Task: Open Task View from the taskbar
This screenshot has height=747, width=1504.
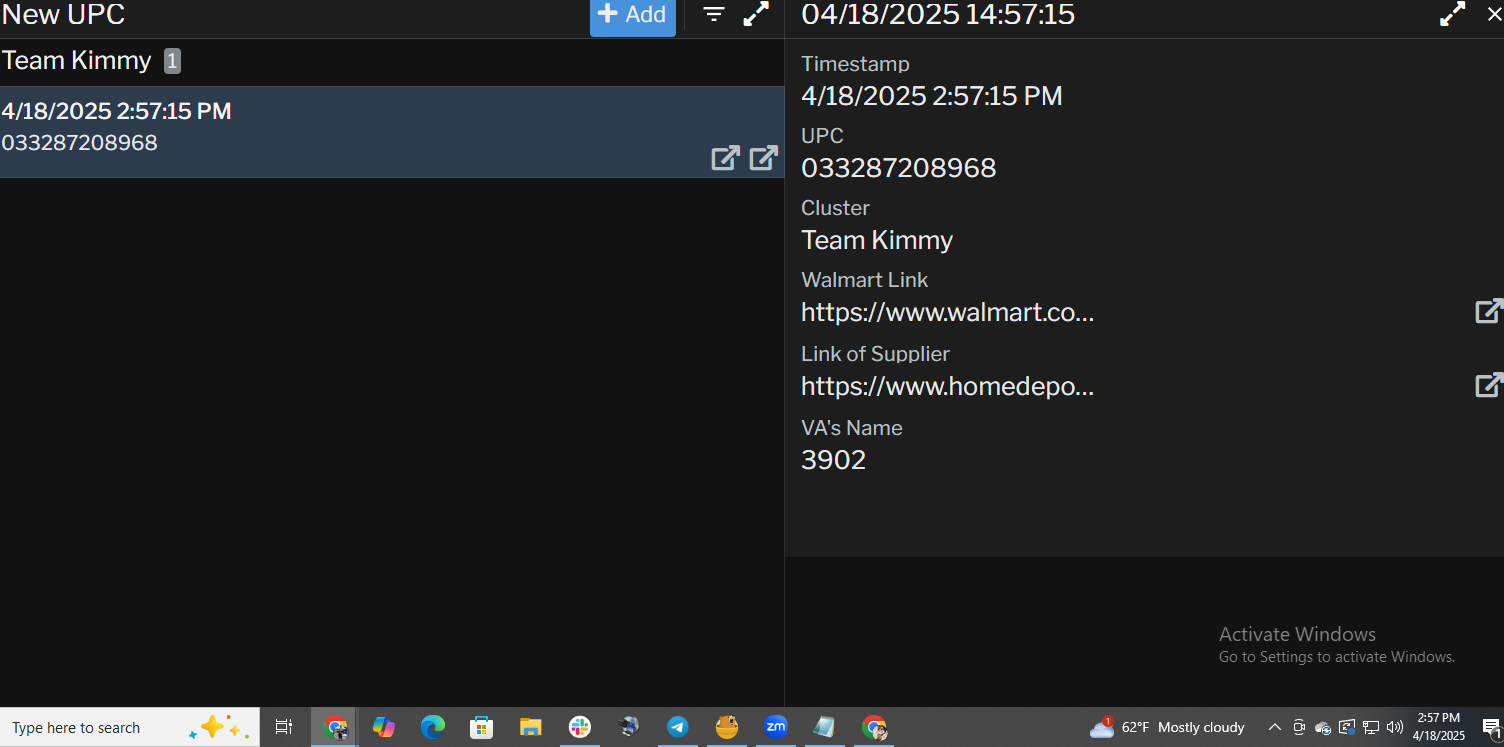Action: tap(284, 728)
